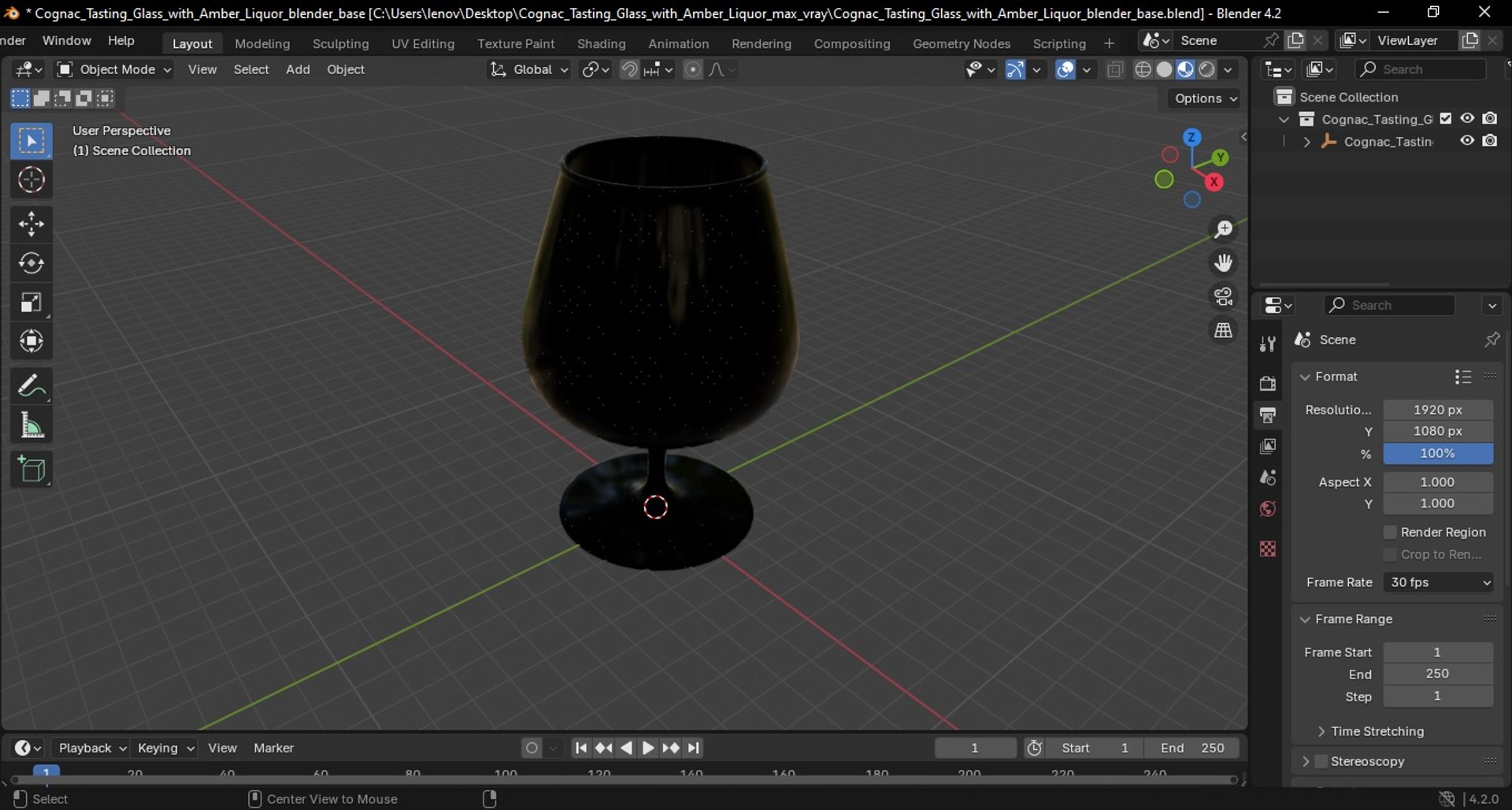Select the Rotate tool
This screenshot has width=1512, height=810.
[x=31, y=263]
